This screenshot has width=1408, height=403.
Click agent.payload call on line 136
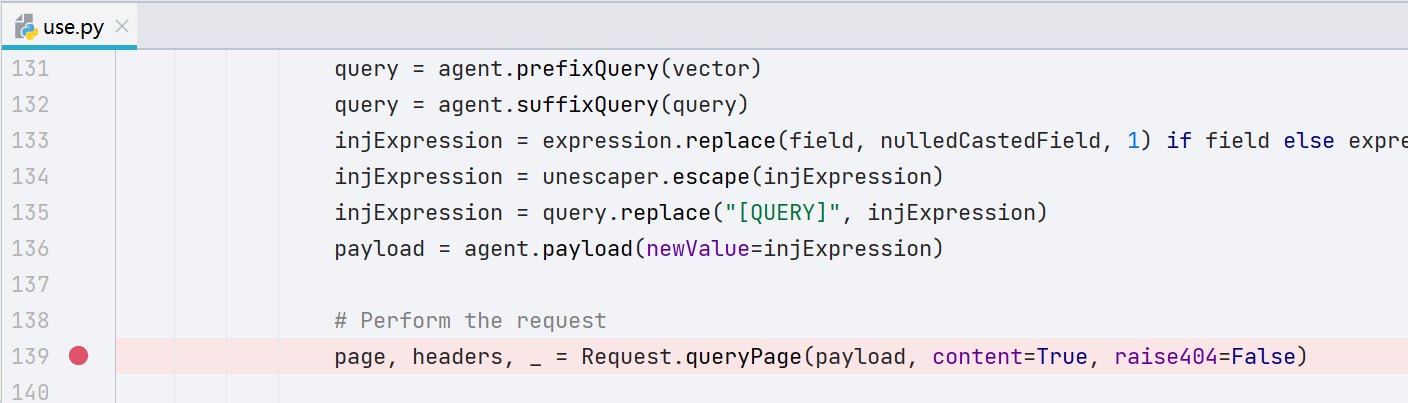click(549, 249)
